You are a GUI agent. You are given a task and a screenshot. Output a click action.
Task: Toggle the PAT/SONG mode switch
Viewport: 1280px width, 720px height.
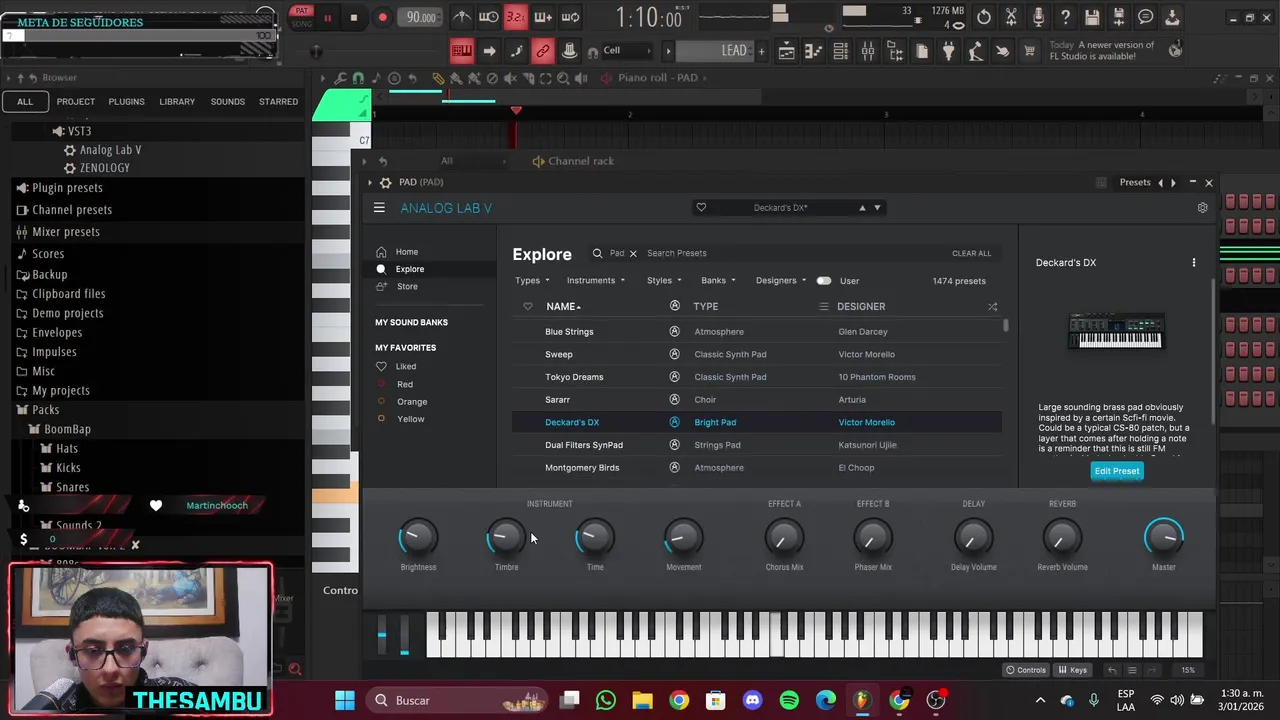(x=301, y=17)
